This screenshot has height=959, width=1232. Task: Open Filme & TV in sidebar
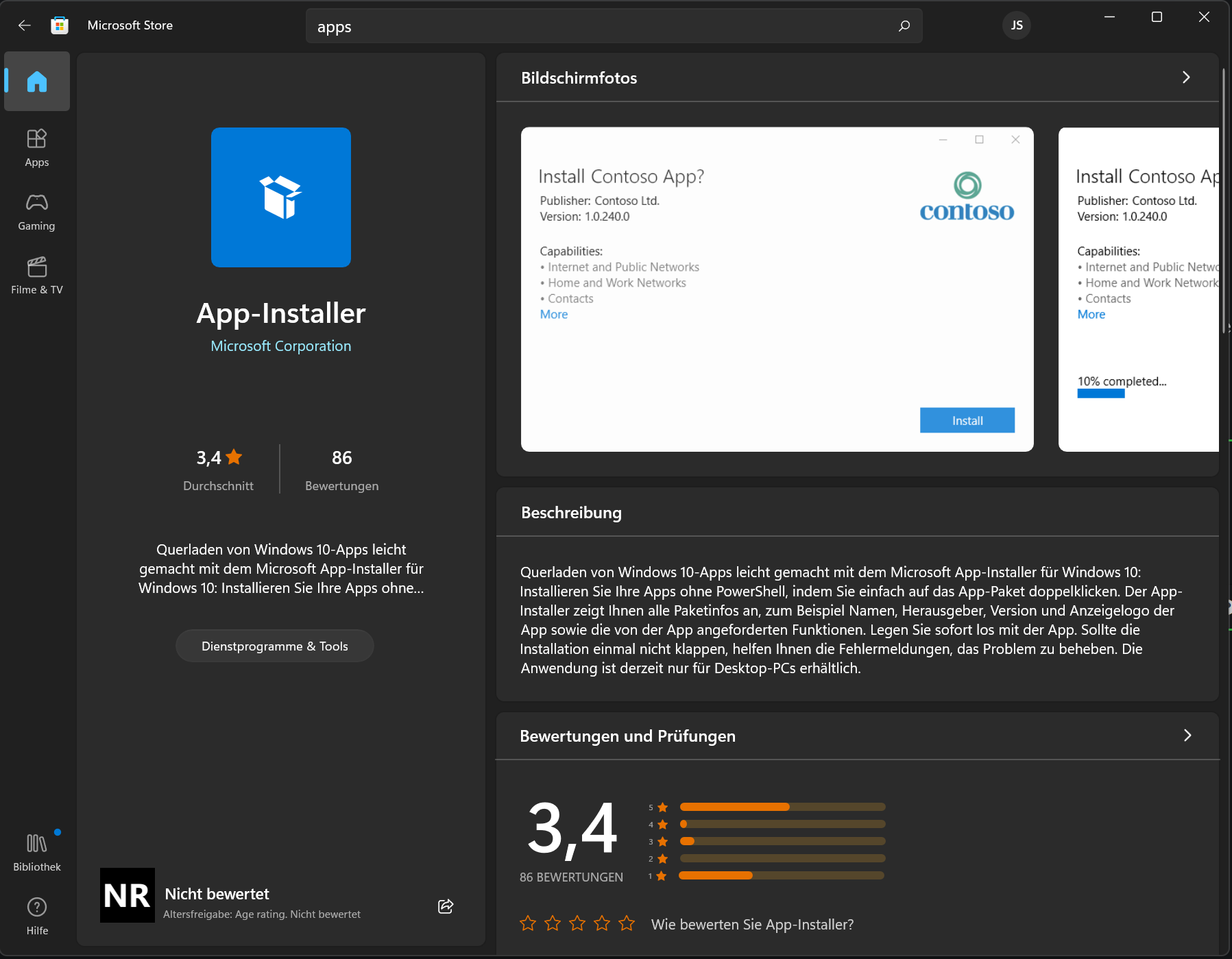click(37, 275)
